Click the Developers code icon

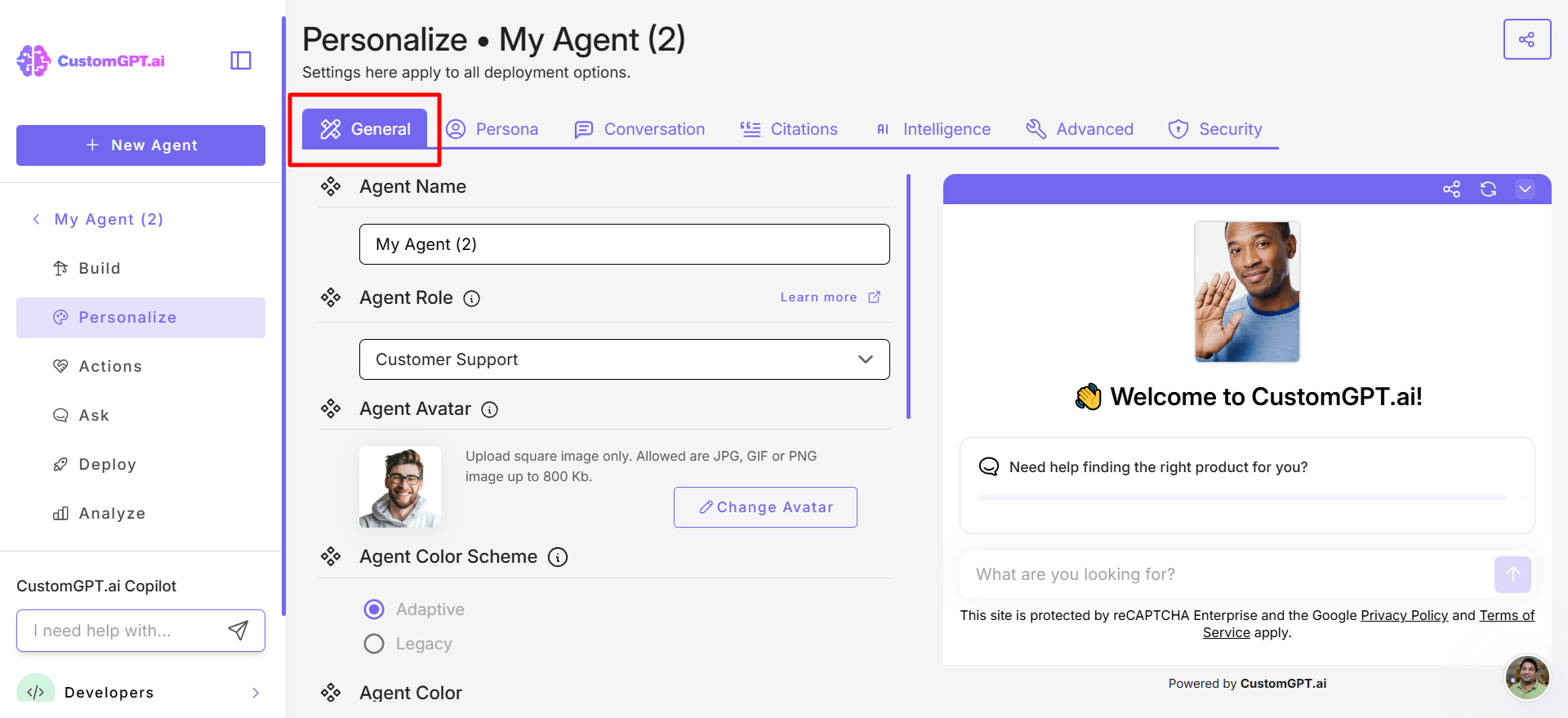click(36, 692)
